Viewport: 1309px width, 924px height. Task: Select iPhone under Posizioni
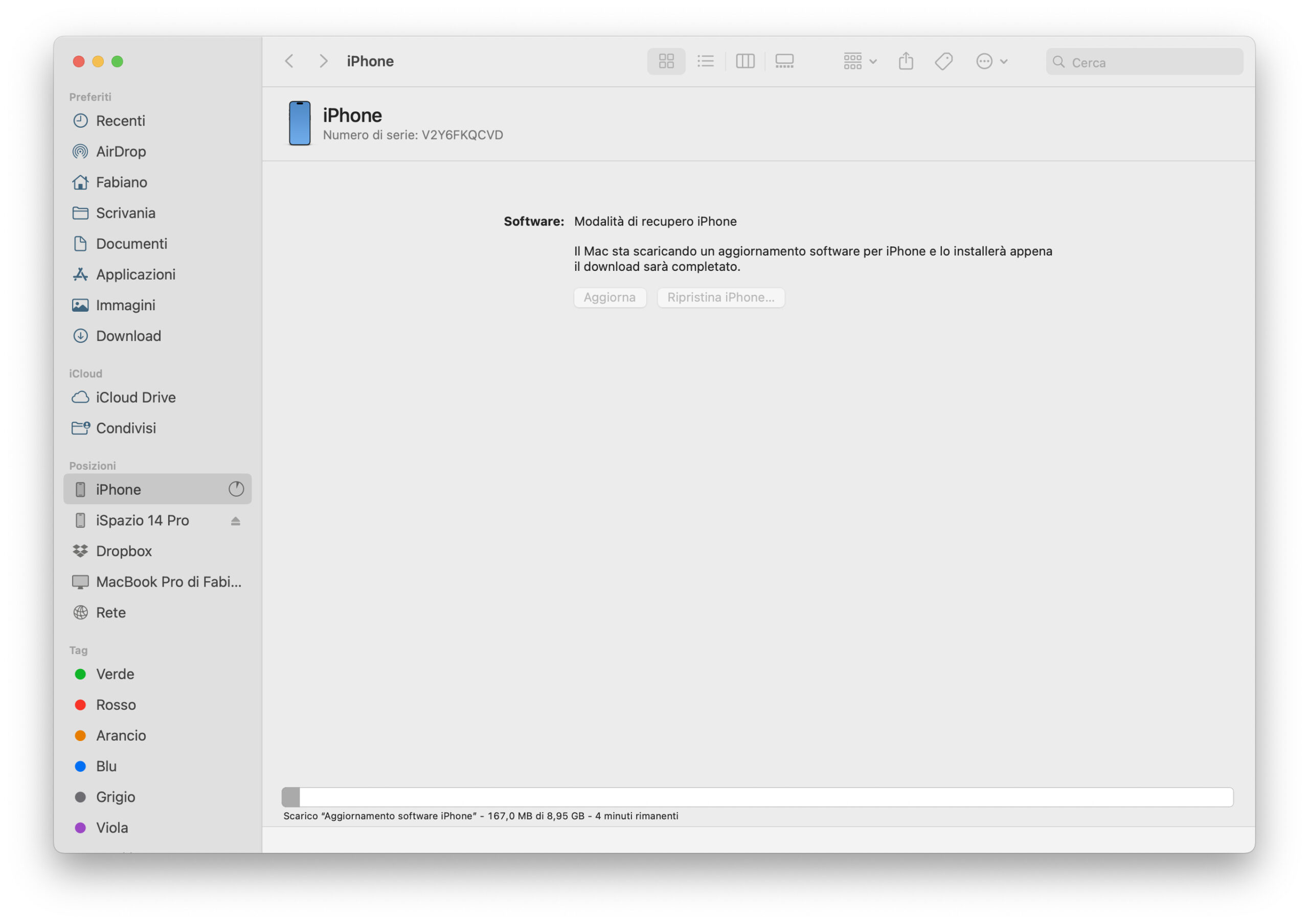157,490
